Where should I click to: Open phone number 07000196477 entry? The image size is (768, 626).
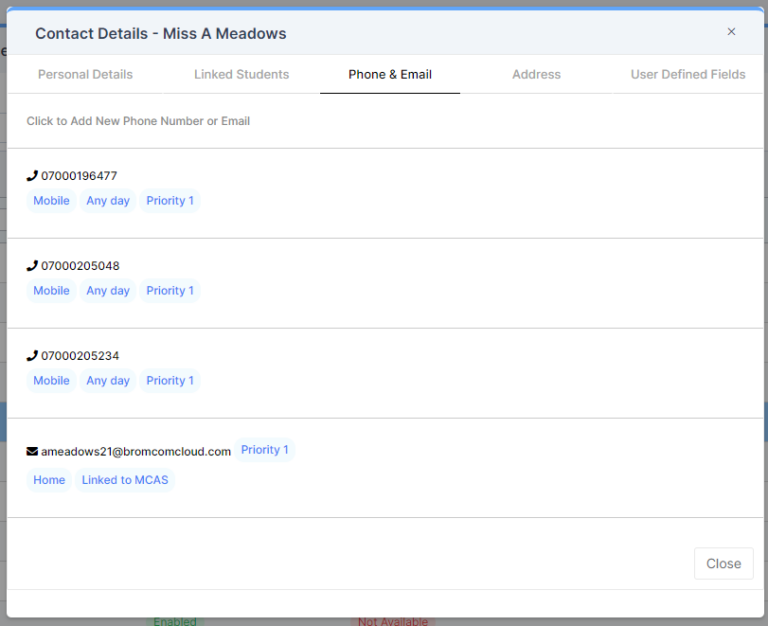(x=79, y=176)
